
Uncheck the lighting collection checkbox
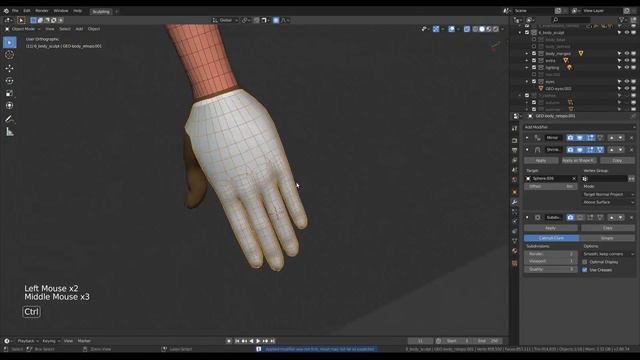pos(534,67)
